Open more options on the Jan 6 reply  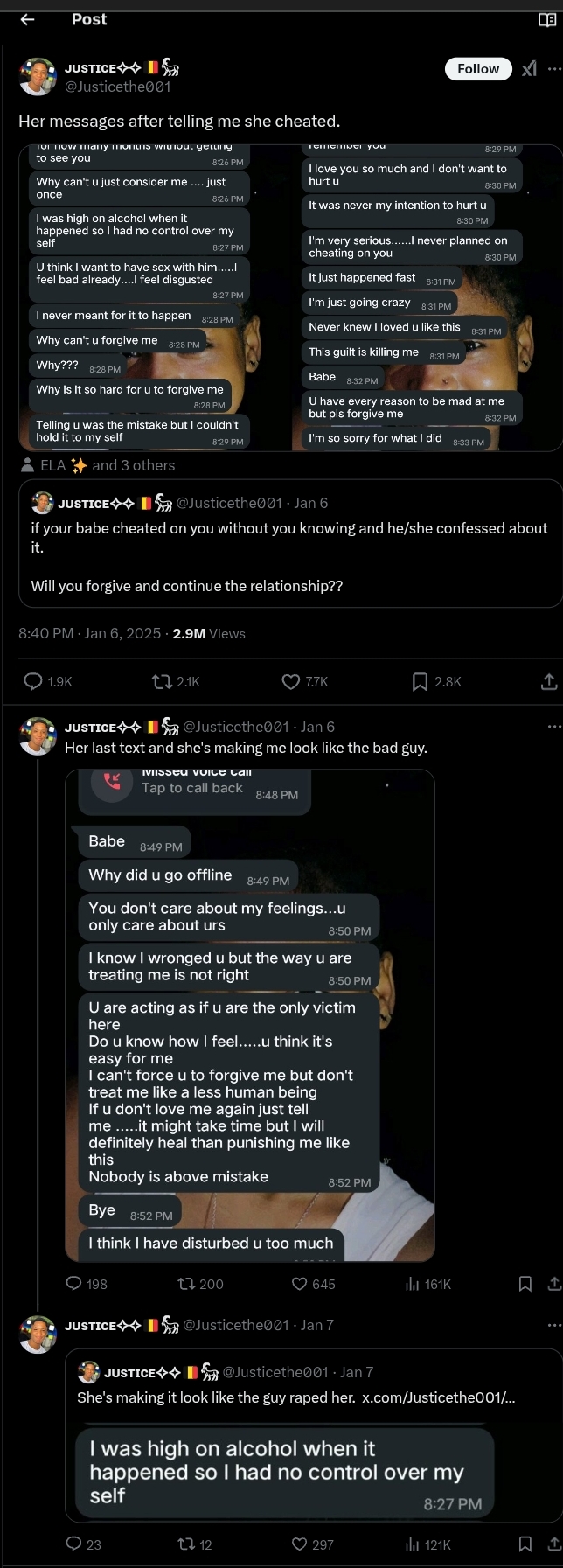(x=554, y=727)
